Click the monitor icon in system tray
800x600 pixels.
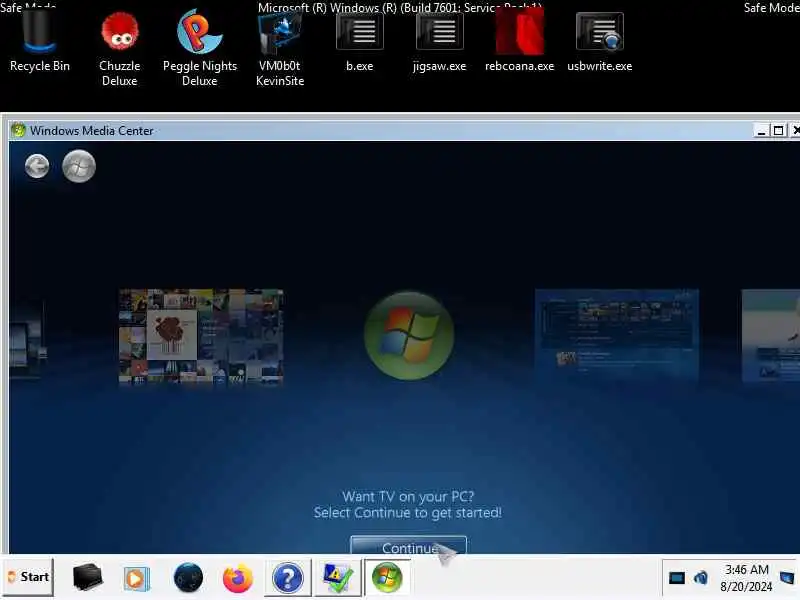tap(677, 578)
